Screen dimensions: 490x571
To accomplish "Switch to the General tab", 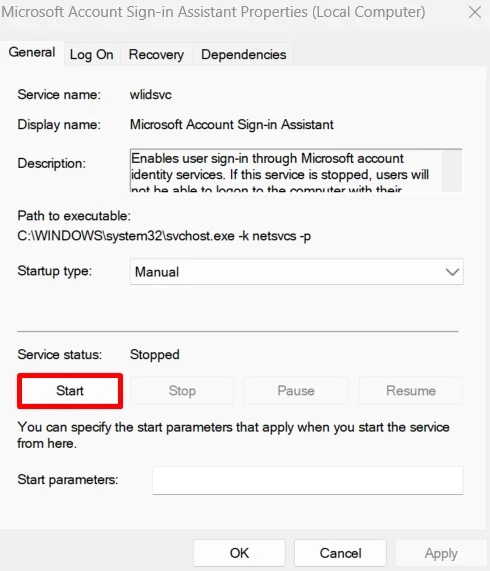I will click(x=32, y=53).
